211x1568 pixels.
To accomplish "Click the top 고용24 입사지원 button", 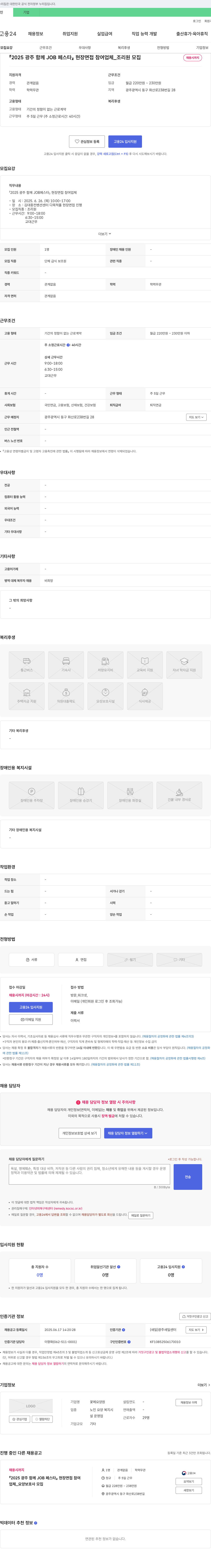I will tap(125, 141).
